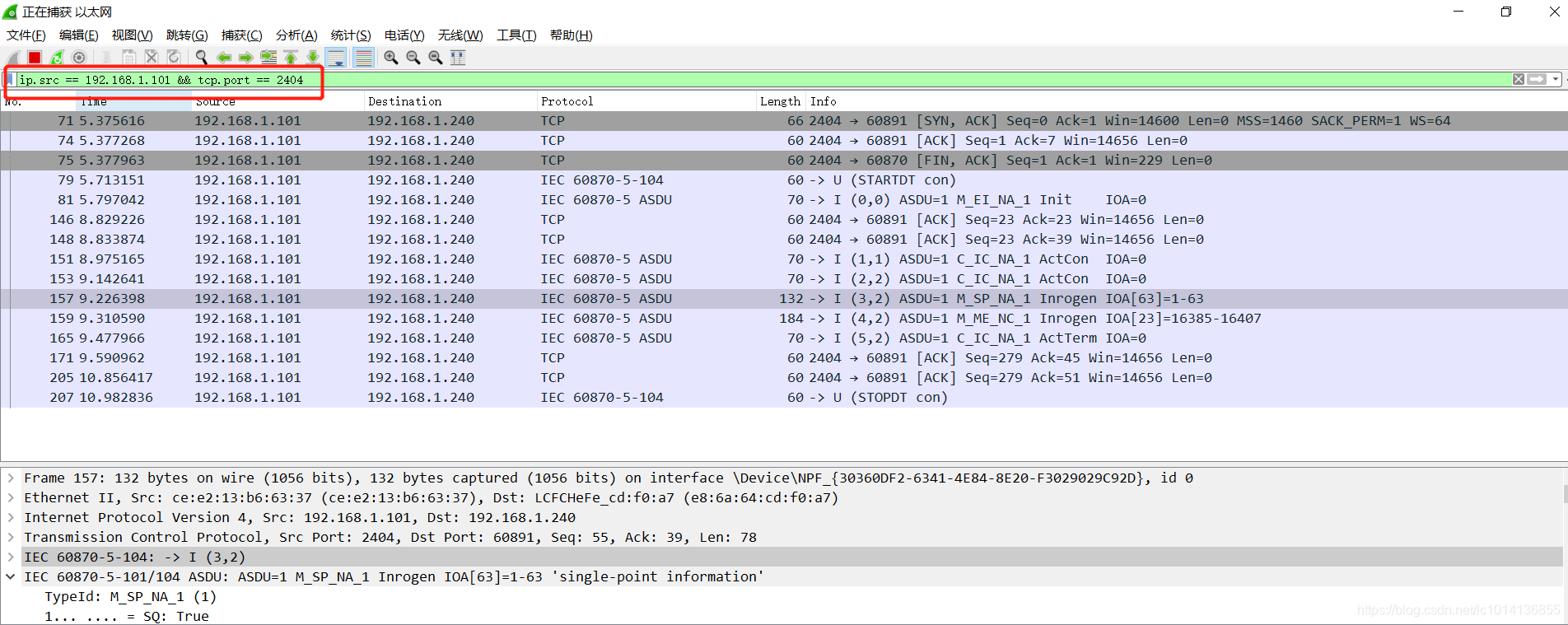Screen dimensions: 1568x625
Task: Click the resize columns to fit icon
Action: click(x=458, y=58)
